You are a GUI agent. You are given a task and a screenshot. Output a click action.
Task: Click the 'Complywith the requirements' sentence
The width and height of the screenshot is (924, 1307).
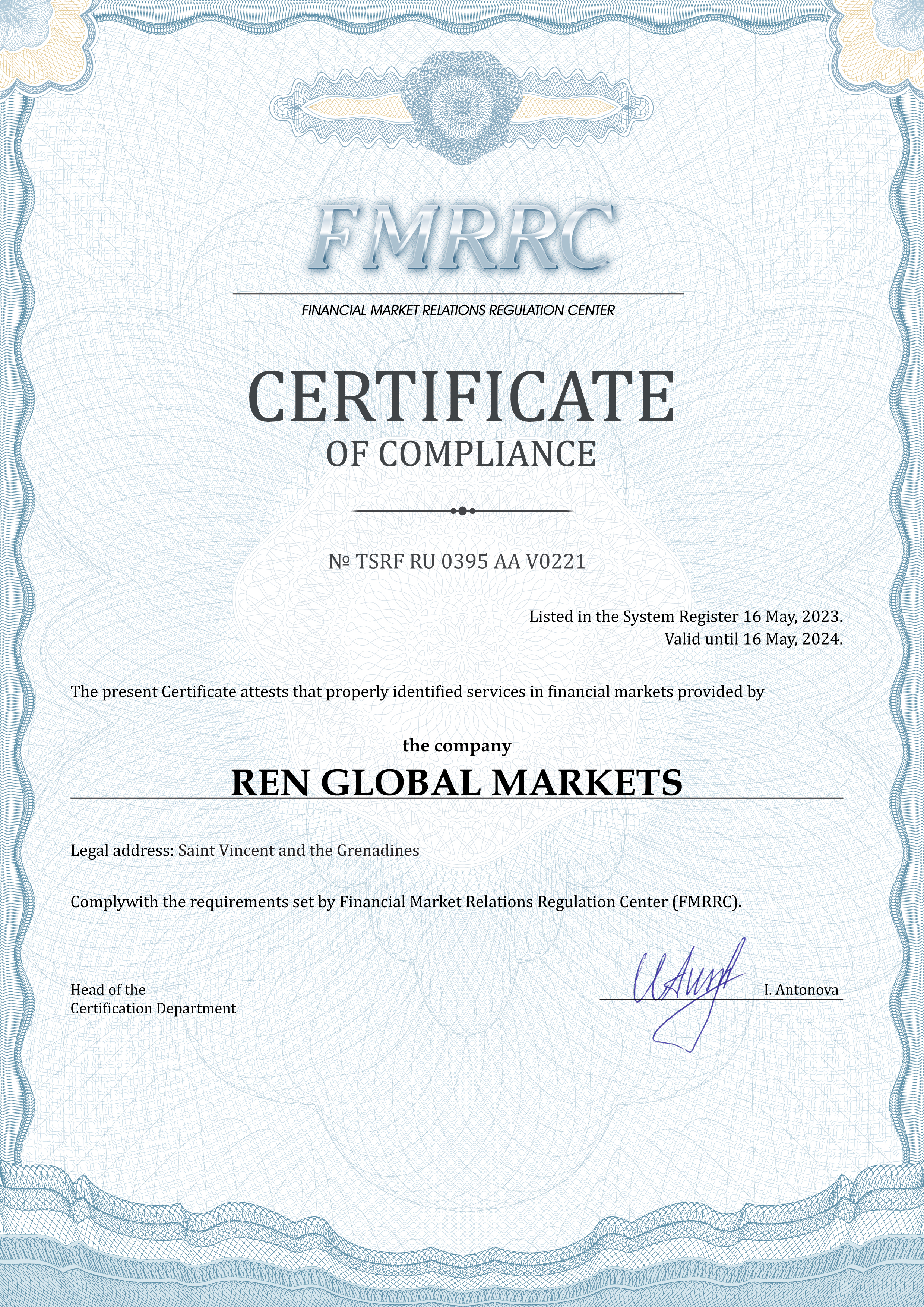pos(406,902)
